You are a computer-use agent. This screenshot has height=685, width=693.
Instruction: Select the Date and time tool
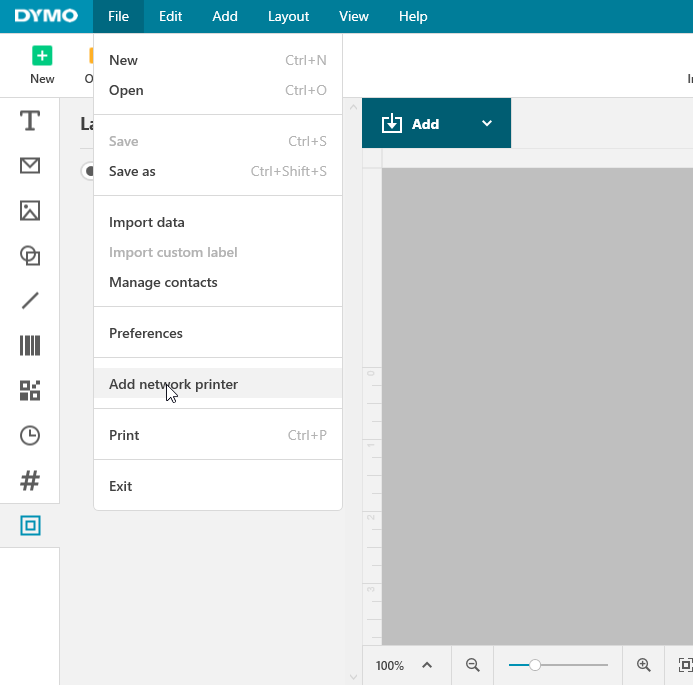30,435
